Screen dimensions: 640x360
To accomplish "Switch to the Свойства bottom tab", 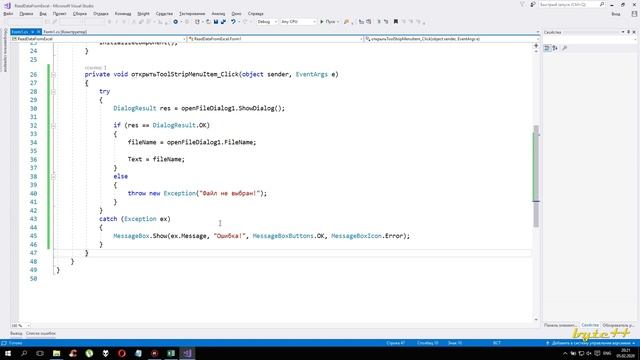I will (x=590, y=325).
